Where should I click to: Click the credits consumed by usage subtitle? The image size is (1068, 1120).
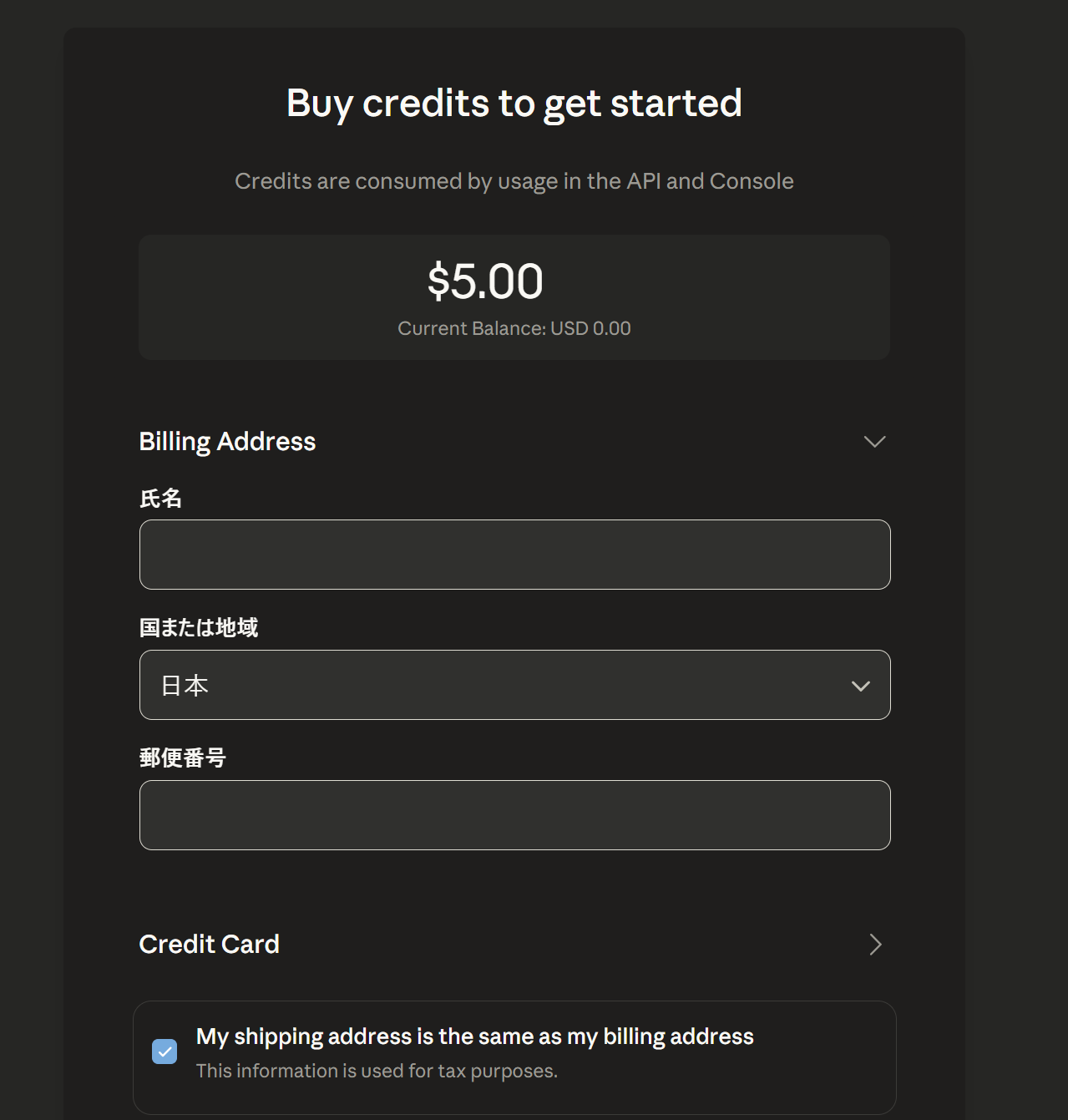tap(514, 181)
